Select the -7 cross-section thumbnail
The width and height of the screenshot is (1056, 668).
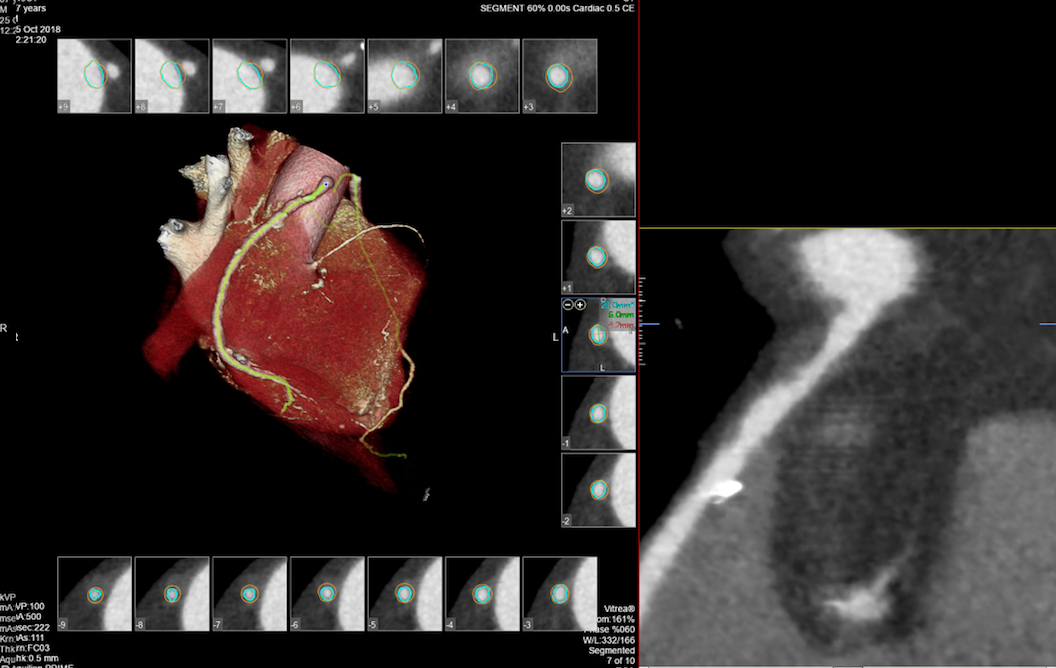(x=249, y=594)
